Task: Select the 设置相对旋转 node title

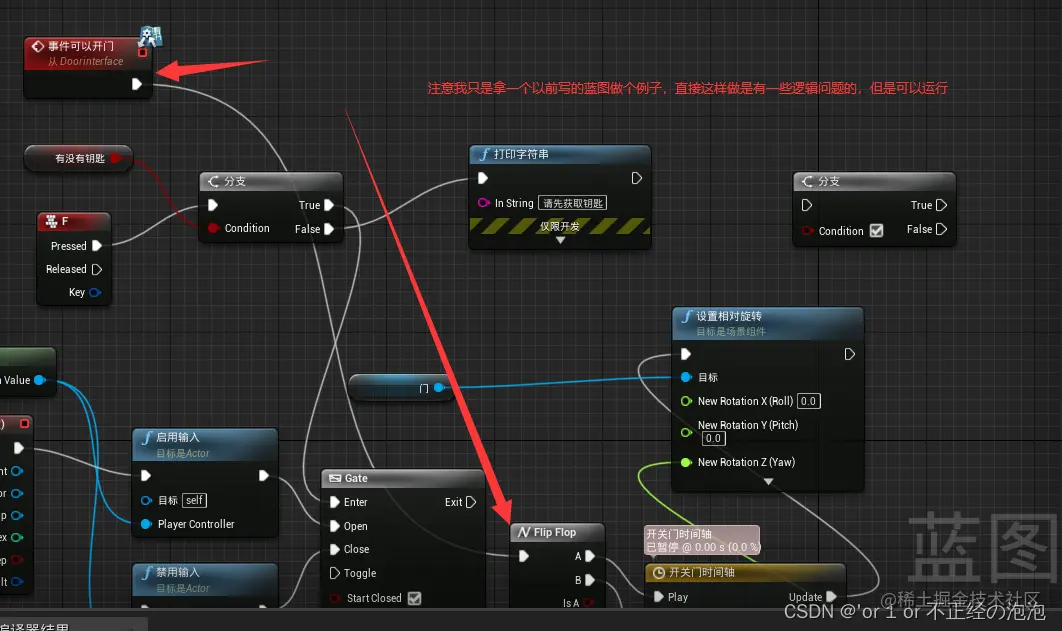Action: tap(729, 316)
